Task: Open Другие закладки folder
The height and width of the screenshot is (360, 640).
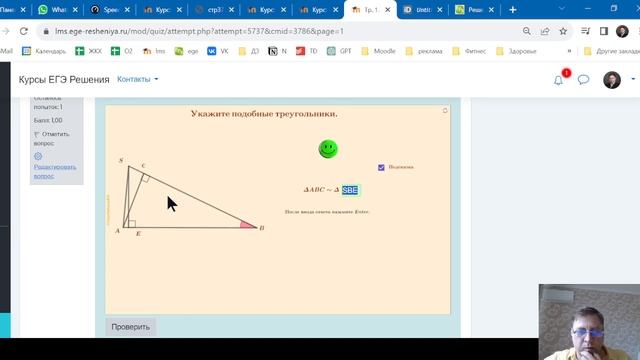Action: click(612, 51)
